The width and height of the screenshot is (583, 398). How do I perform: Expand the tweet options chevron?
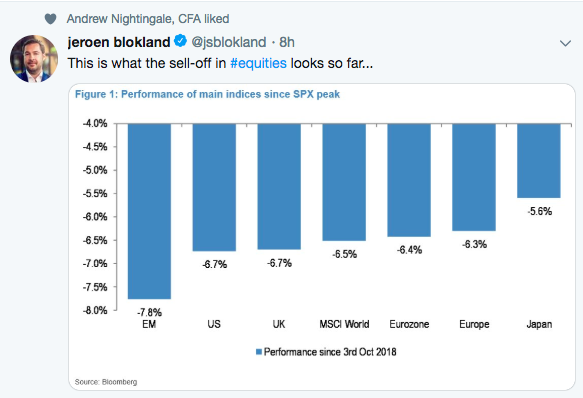565,44
